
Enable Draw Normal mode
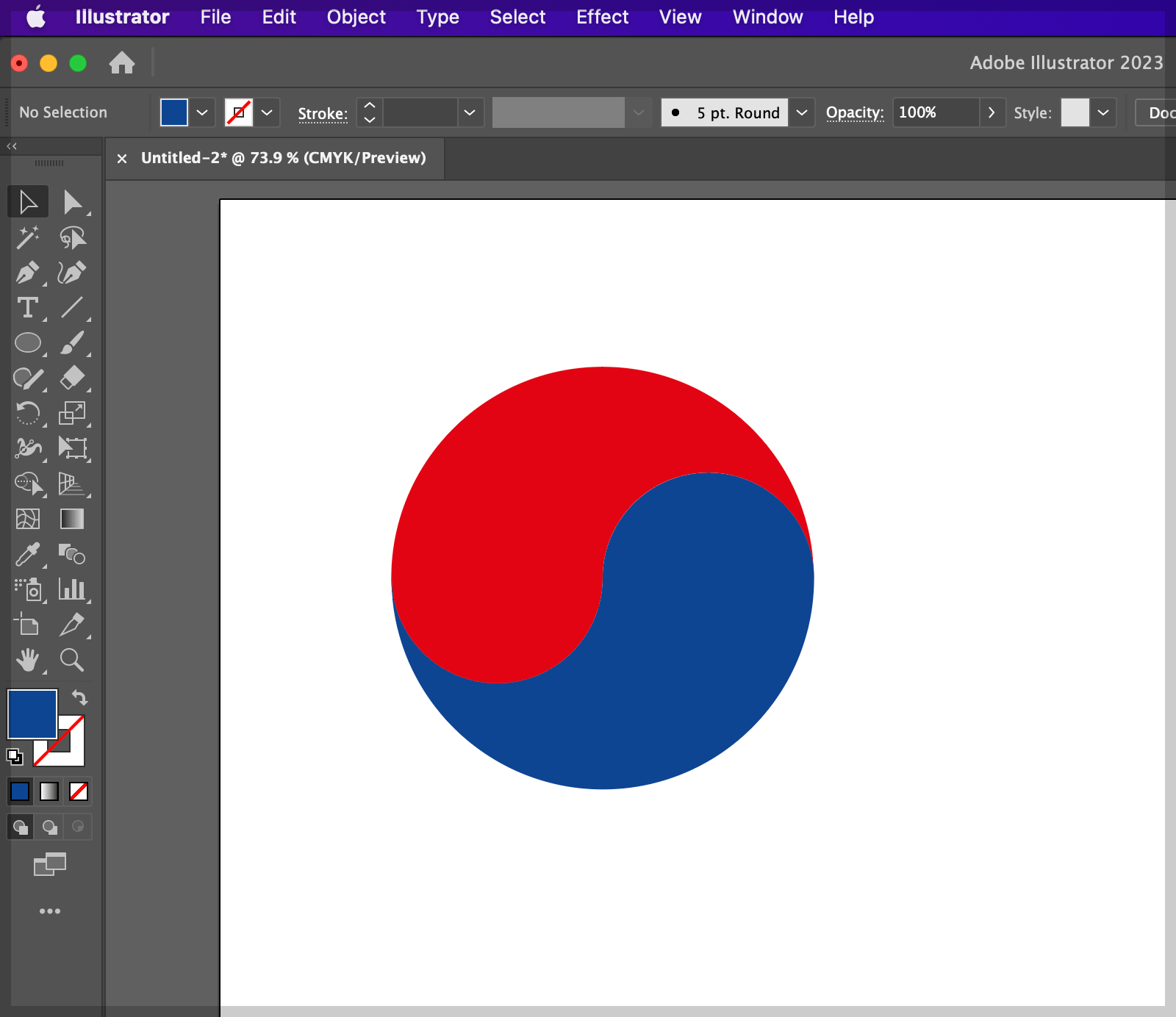(x=21, y=827)
